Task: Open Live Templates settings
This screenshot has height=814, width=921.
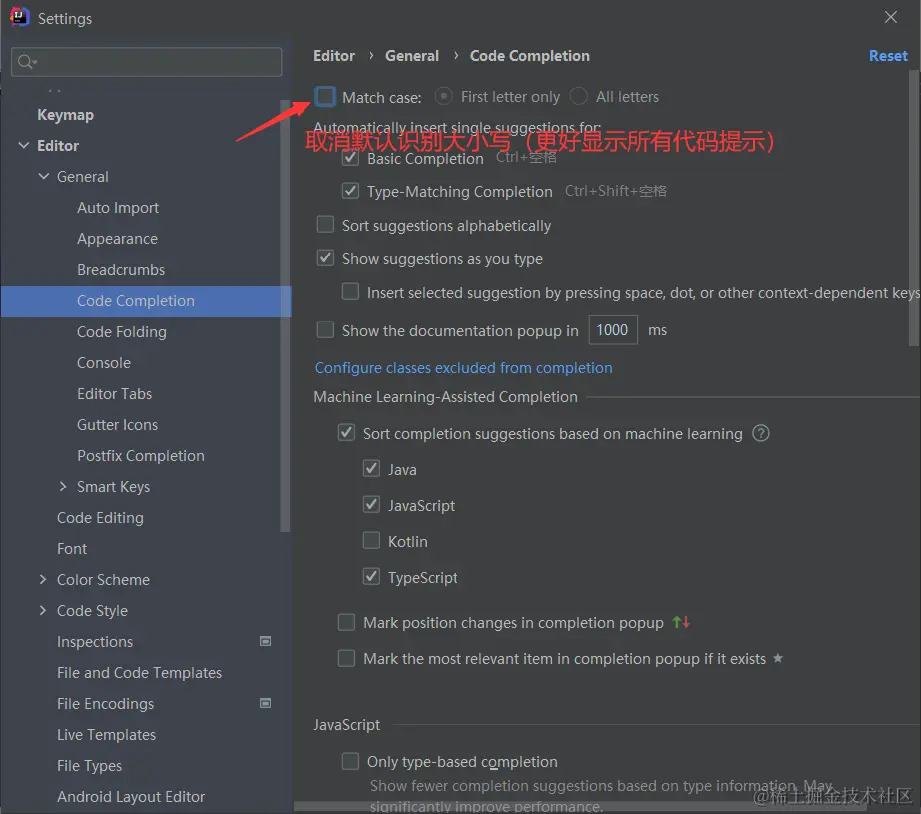Action: tap(106, 735)
